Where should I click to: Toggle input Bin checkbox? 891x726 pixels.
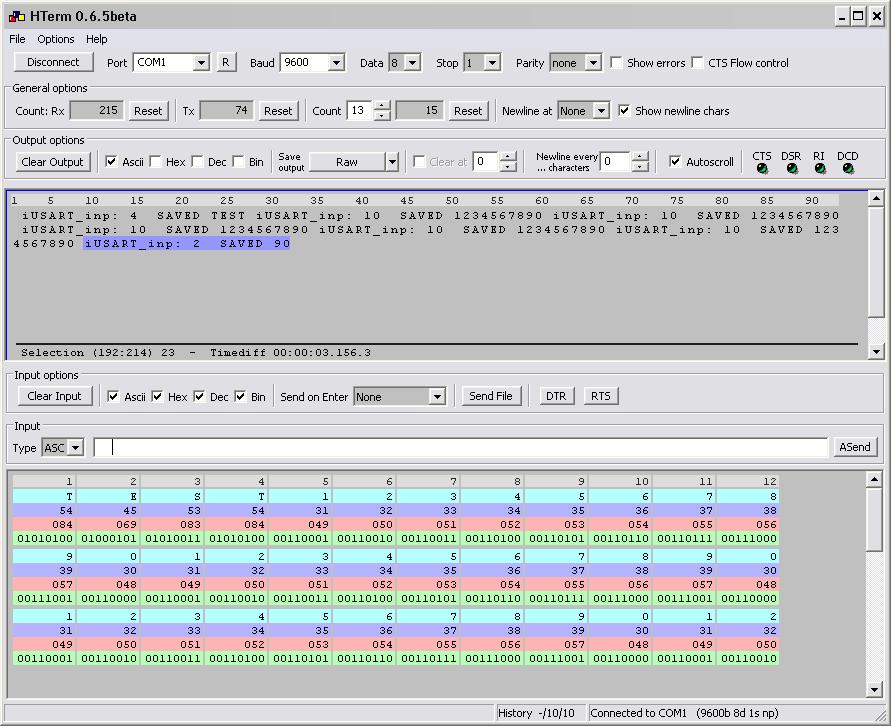point(240,396)
